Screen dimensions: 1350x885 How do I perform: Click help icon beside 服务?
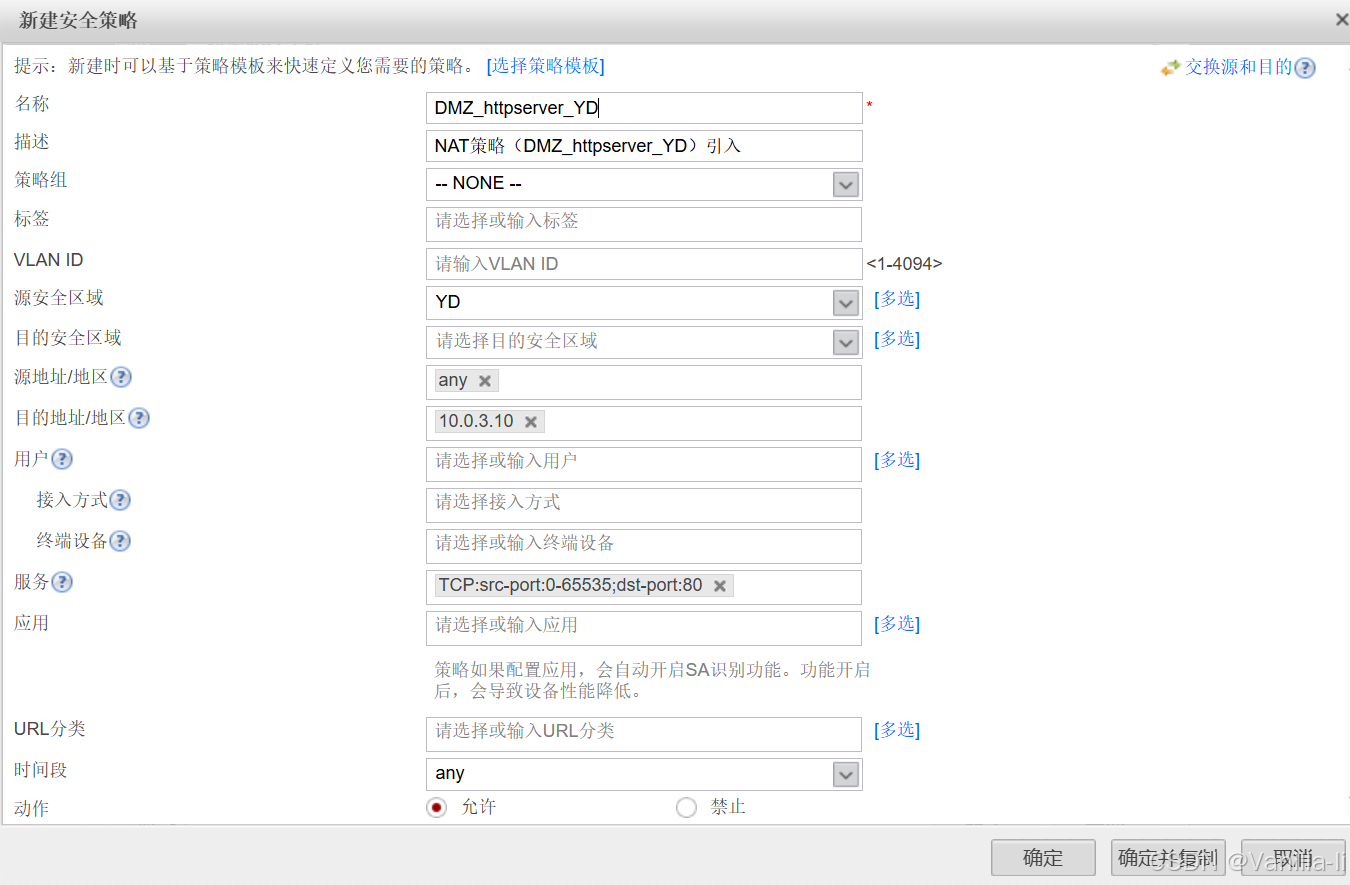(62, 582)
